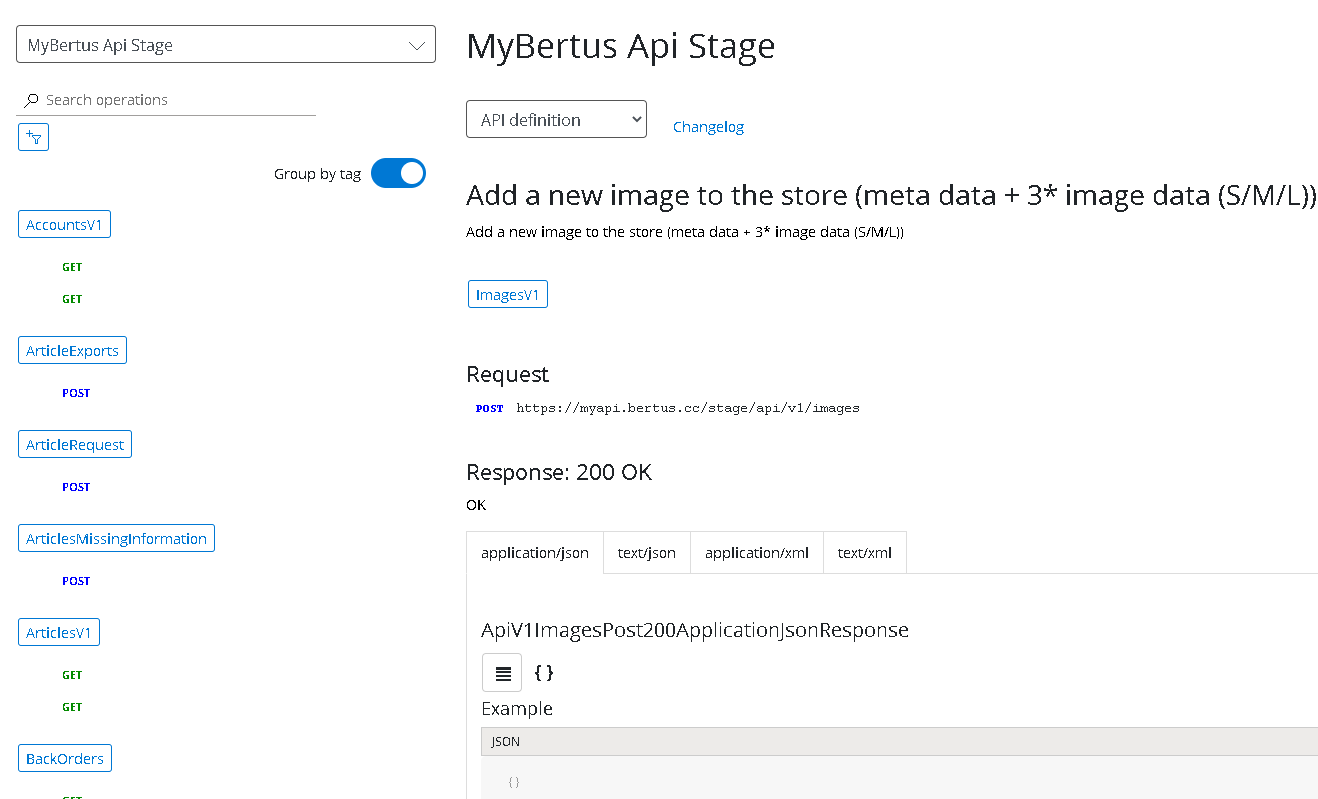Click the filter by tags icon
This screenshot has width=1318, height=799.
[33, 137]
